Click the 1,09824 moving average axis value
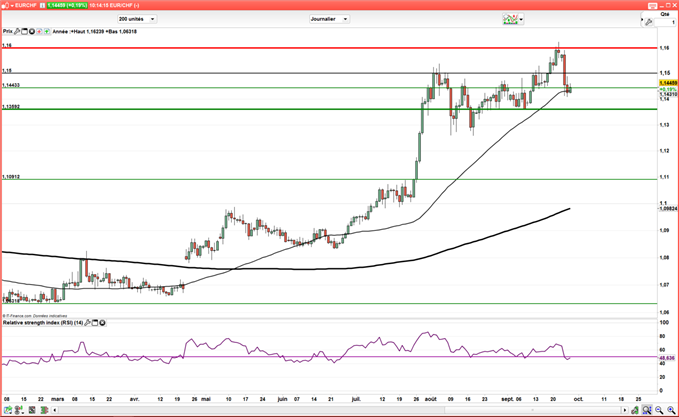 [668, 209]
